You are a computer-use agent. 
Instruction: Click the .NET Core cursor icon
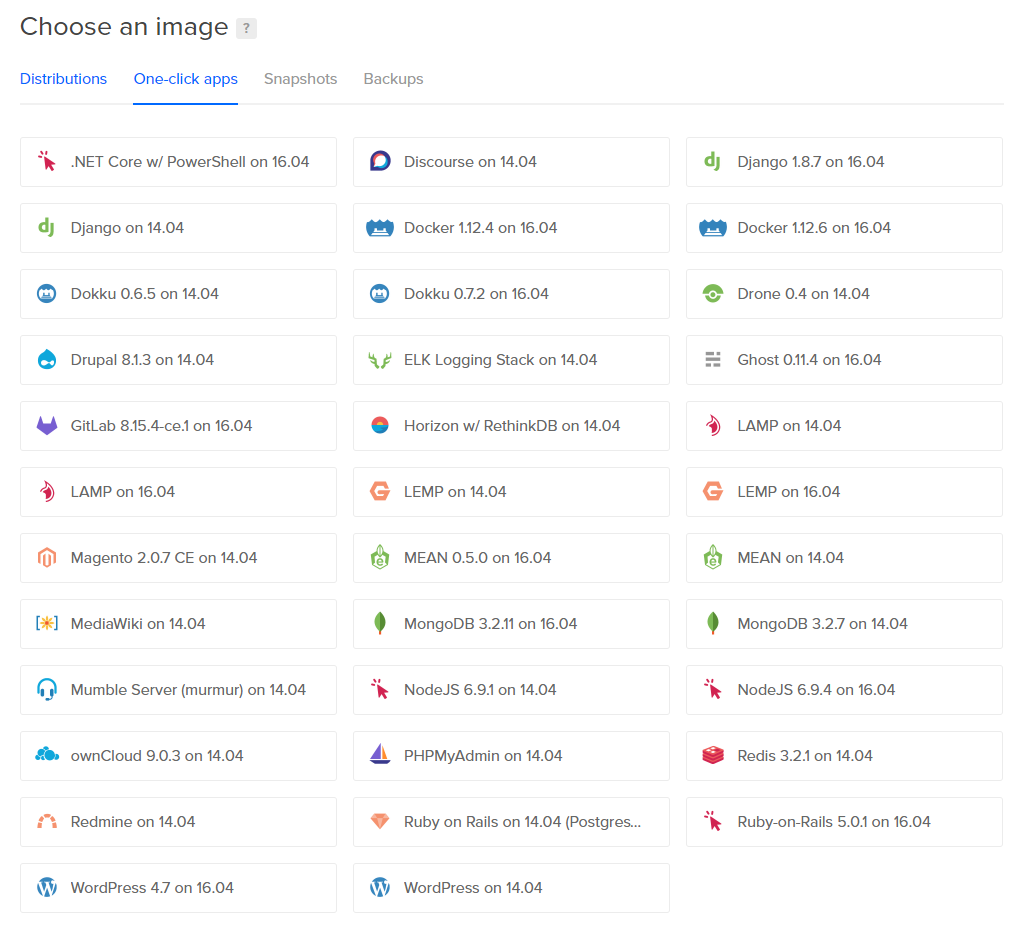(46, 161)
